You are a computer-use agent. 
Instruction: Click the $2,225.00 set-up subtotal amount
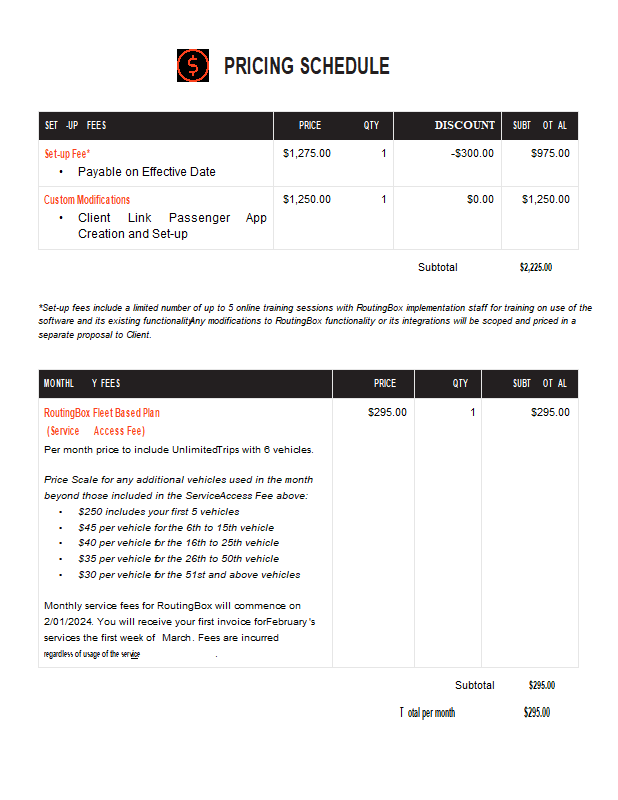pos(536,268)
